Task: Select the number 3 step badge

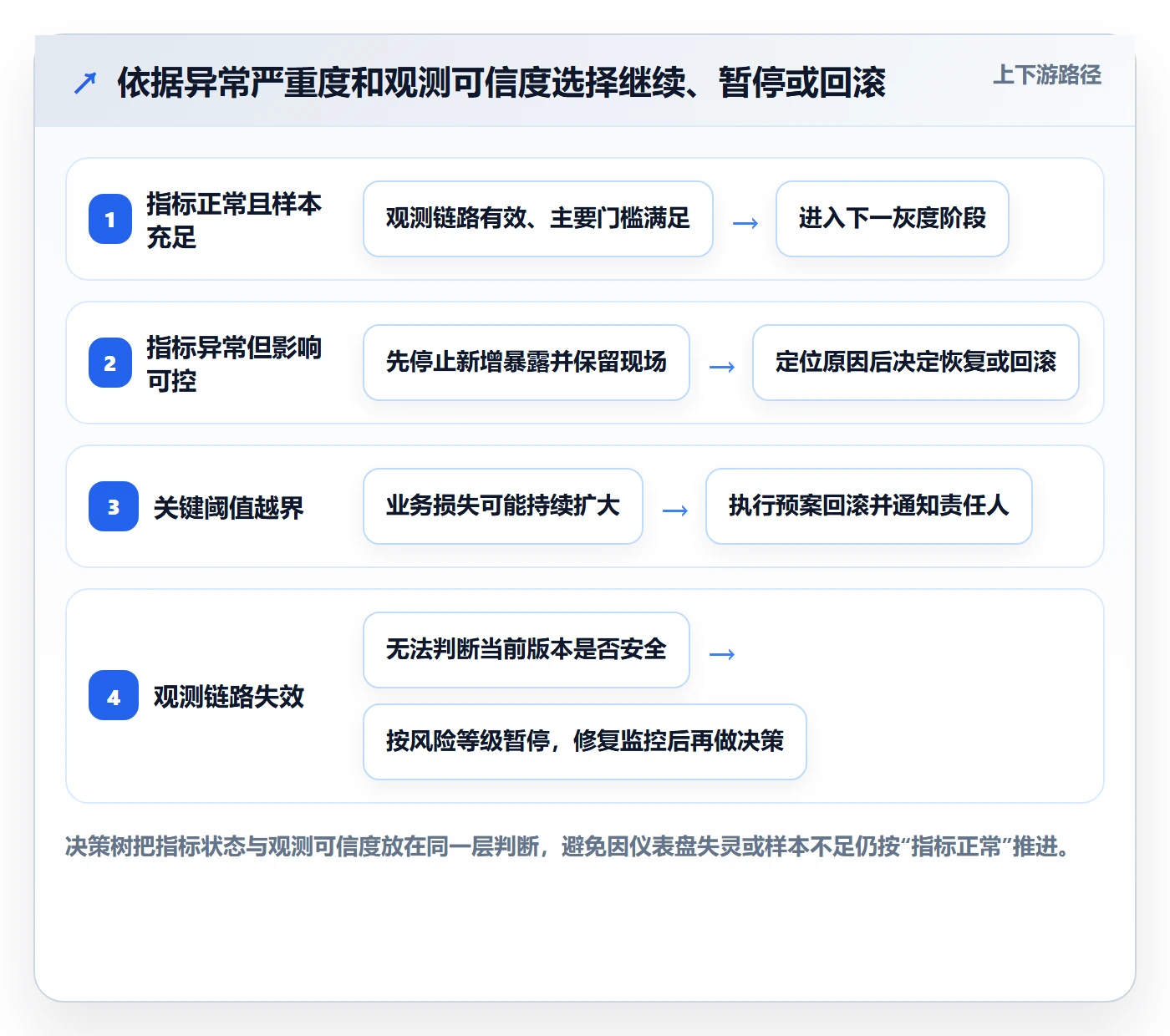Action: pyautogui.click(x=114, y=506)
